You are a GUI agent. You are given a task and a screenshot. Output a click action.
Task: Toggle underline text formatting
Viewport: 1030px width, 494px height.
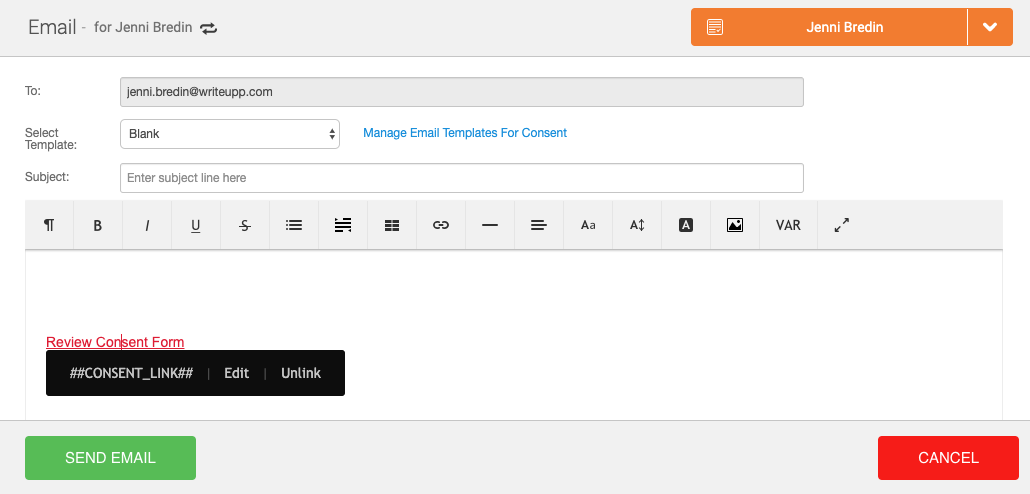[196, 225]
